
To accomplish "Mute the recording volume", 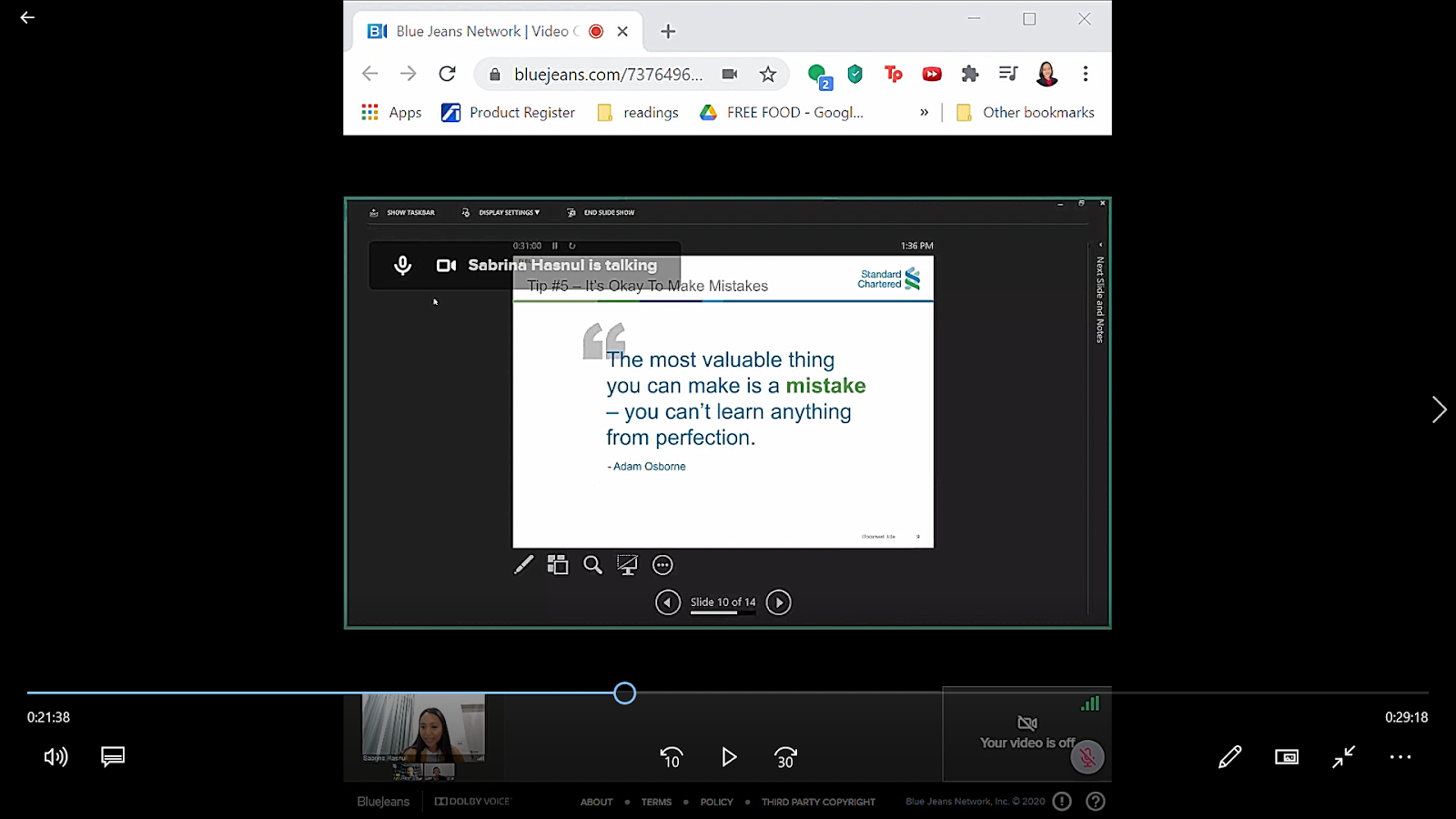I will (x=56, y=757).
